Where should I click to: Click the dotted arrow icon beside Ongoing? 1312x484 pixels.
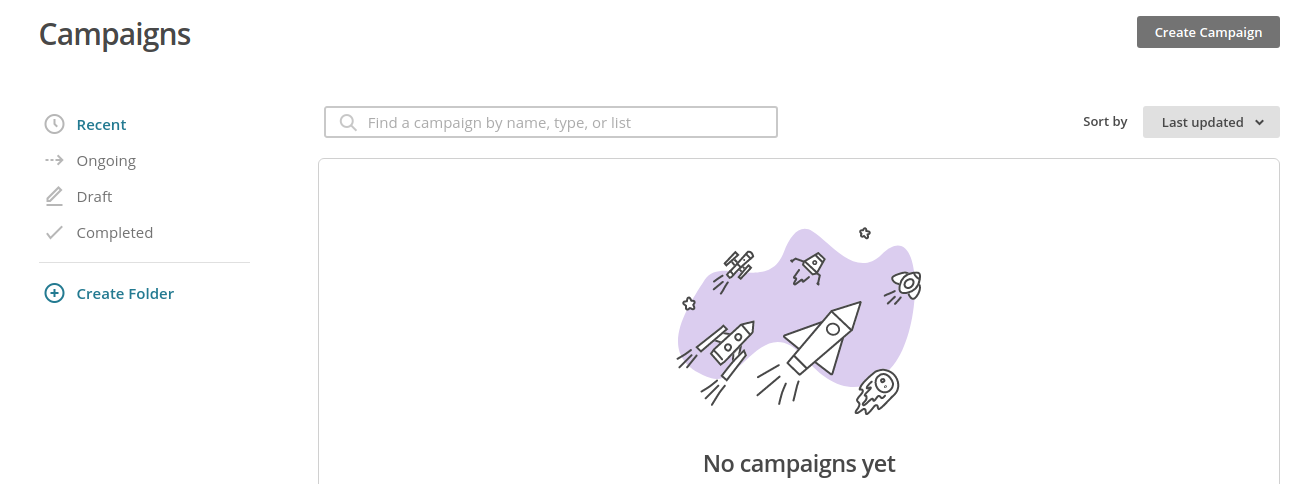click(x=55, y=160)
